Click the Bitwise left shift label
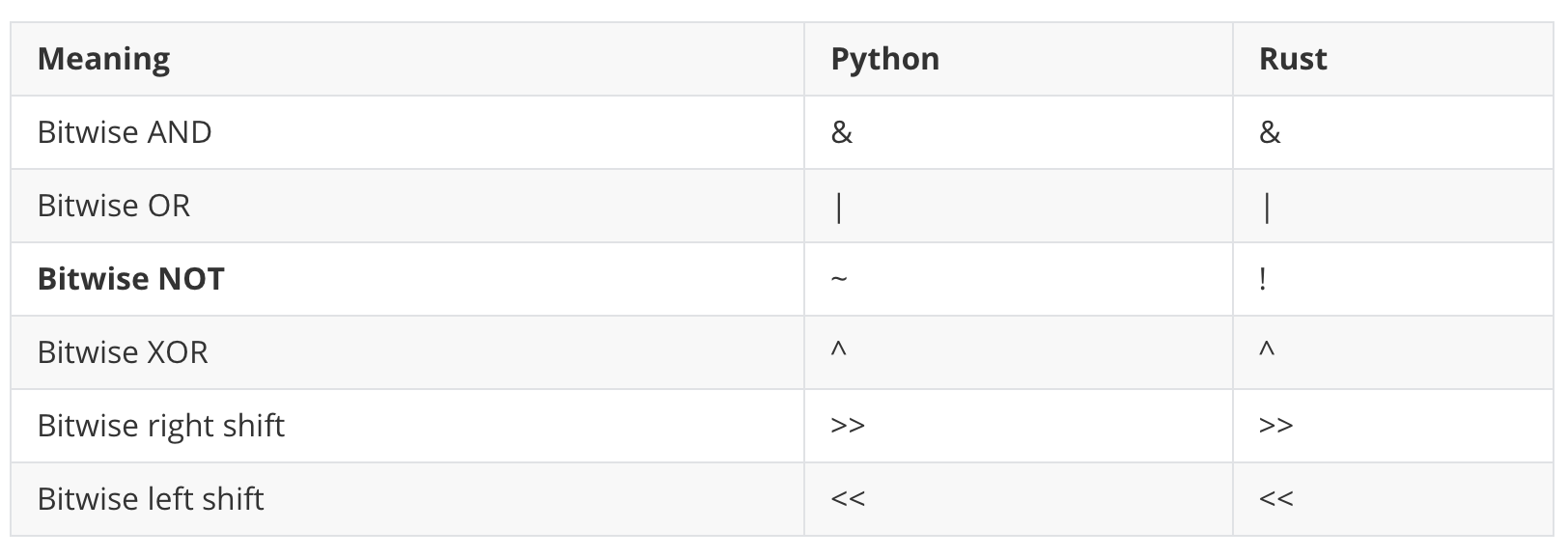This screenshot has height=558, width=1568. point(151,499)
